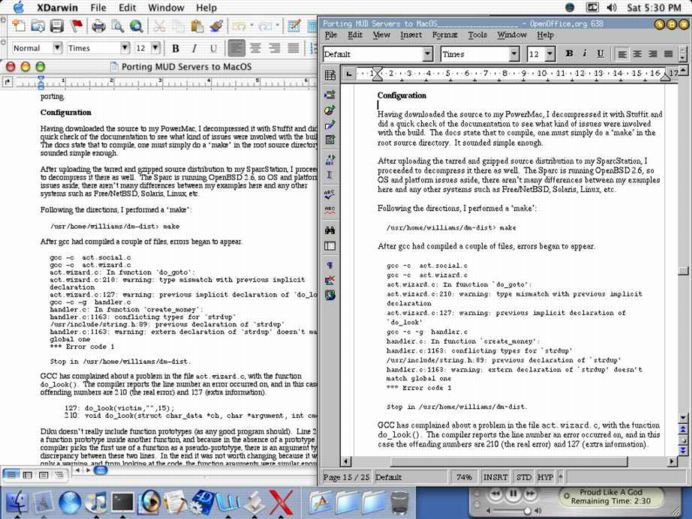Click the red flag icon in the Word toolbar
The image size is (692, 519).
tap(77, 26)
